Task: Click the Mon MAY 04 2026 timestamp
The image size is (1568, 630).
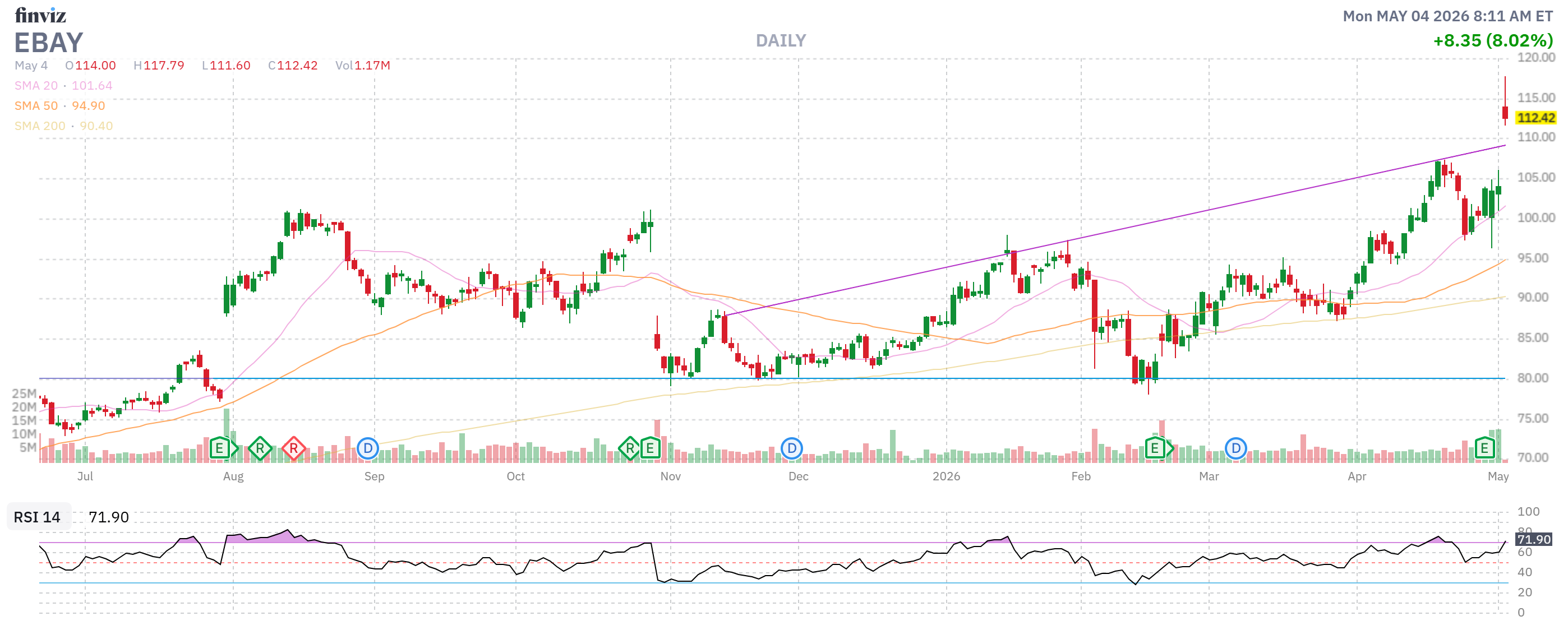Action: pos(1448,16)
